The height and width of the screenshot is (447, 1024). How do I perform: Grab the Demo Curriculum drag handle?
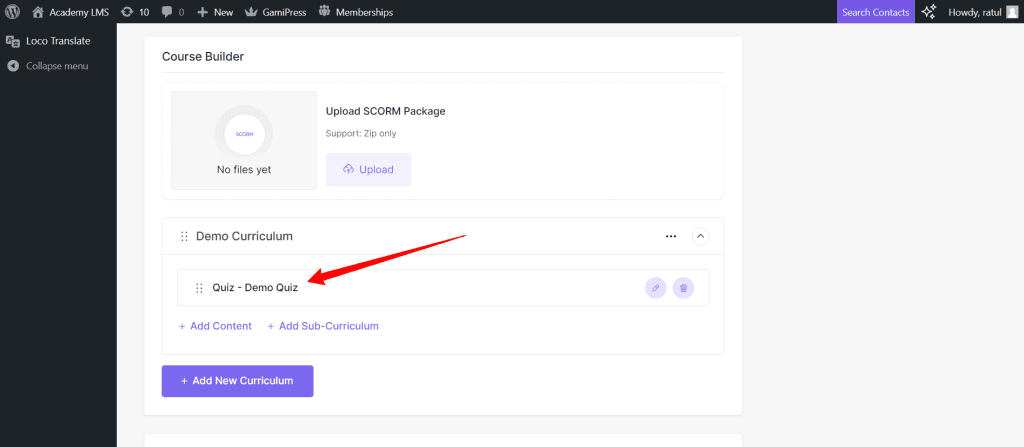click(184, 237)
